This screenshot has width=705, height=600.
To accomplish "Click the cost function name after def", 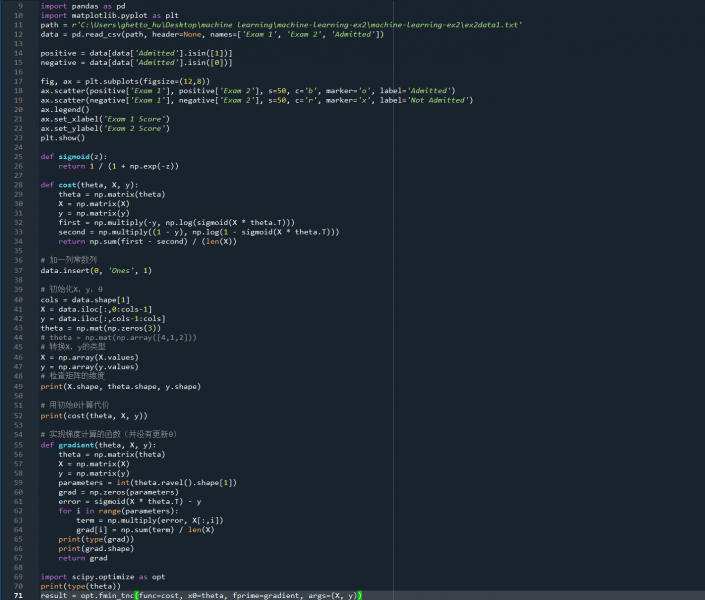I will [66, 185].
